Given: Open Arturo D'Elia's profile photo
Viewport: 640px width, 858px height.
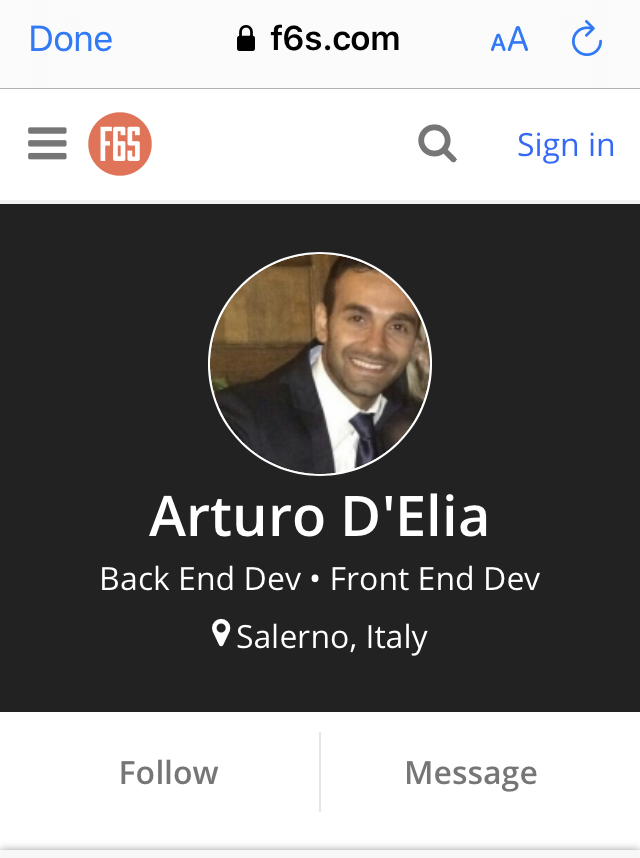Looking at the screenshot, I should [x=320, y=363].
